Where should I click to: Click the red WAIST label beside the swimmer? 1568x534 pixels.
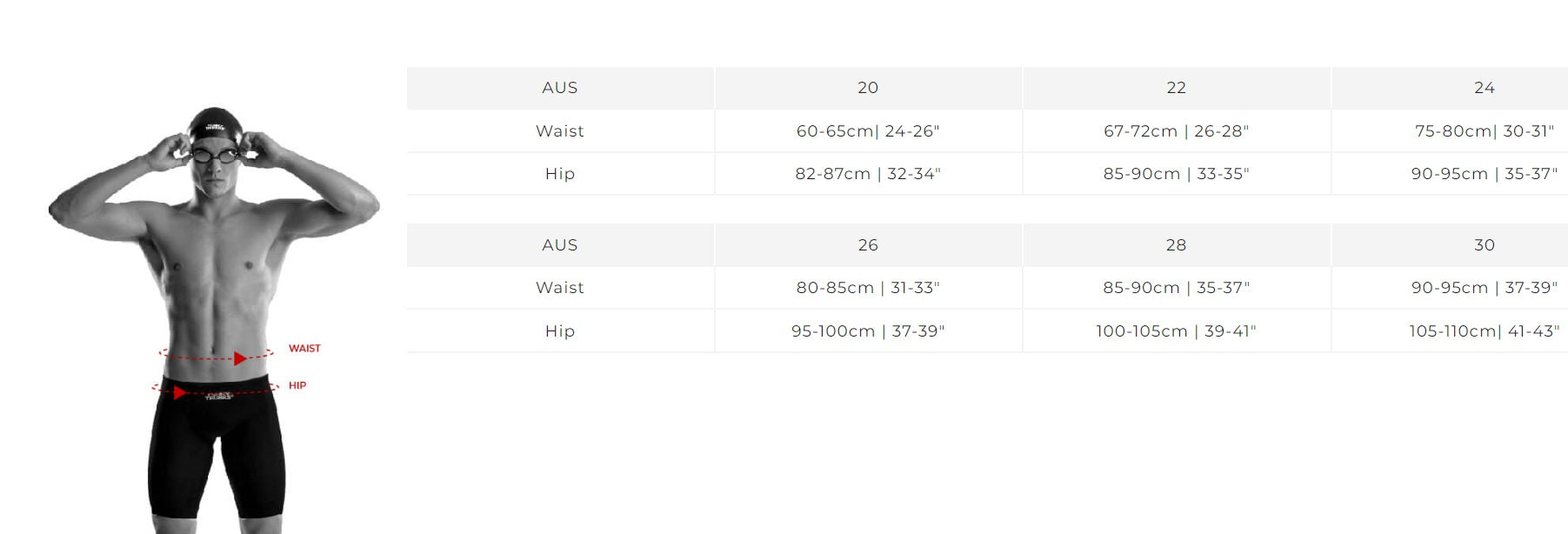[x=304, y=349]
